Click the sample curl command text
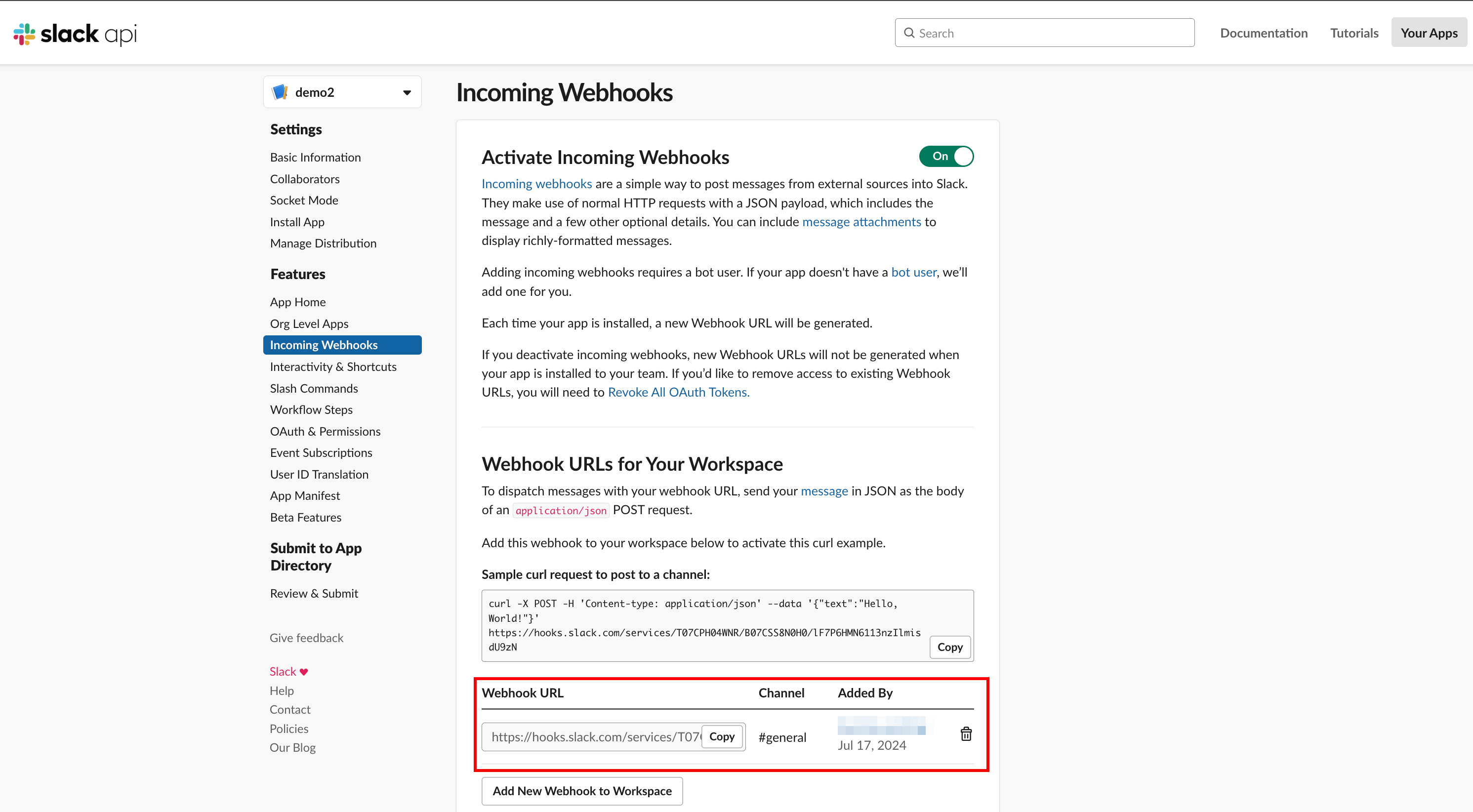 704,625
